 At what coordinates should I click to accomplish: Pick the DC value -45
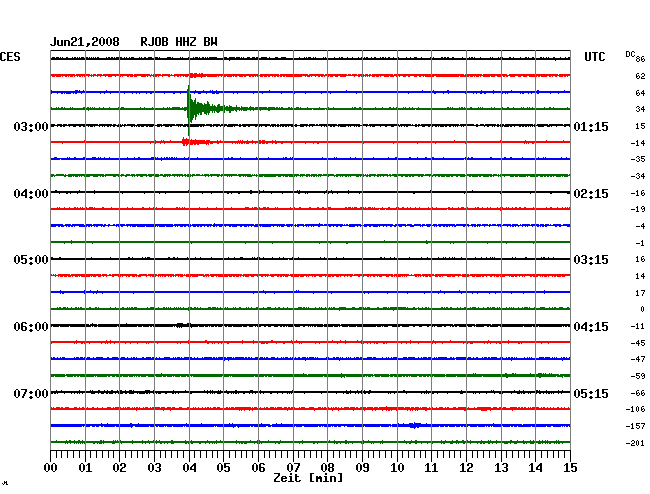[638, 343]
